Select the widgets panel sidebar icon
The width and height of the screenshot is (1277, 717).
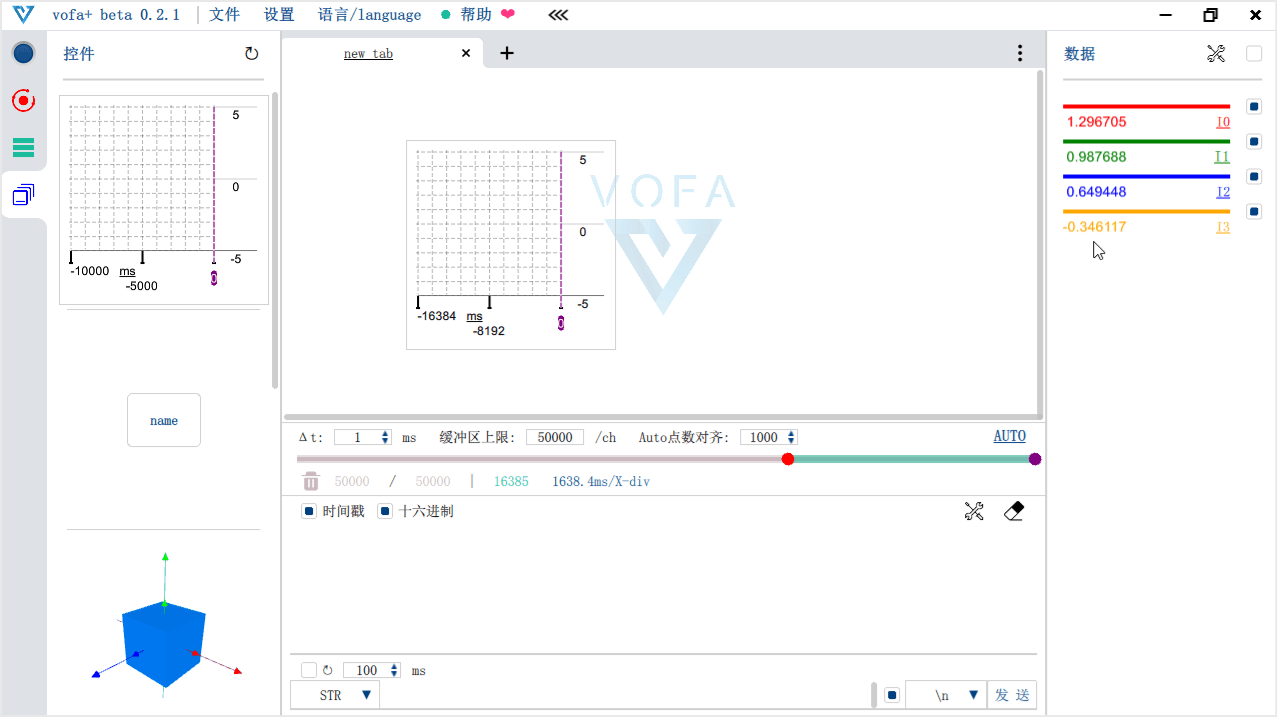click(23, 195)
